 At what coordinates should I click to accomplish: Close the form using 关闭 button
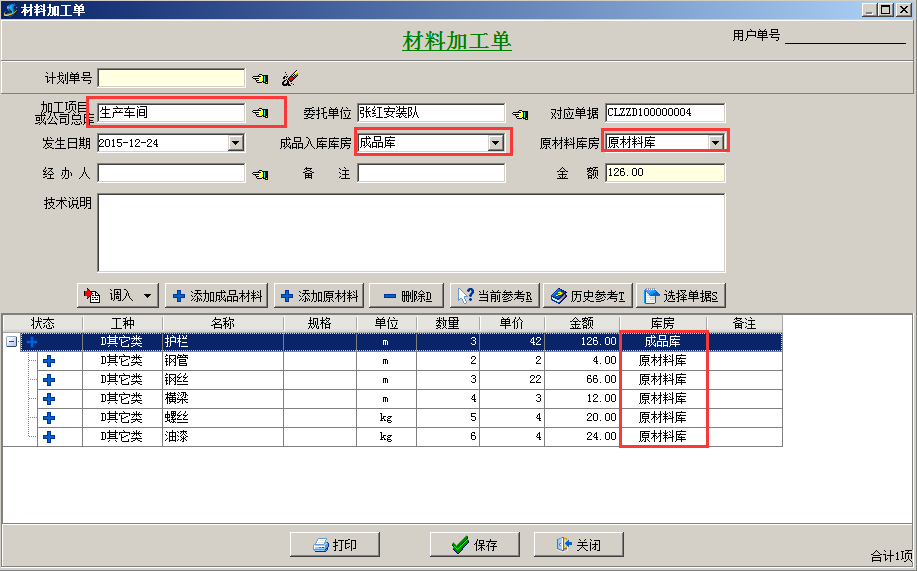tap(579, 545)
